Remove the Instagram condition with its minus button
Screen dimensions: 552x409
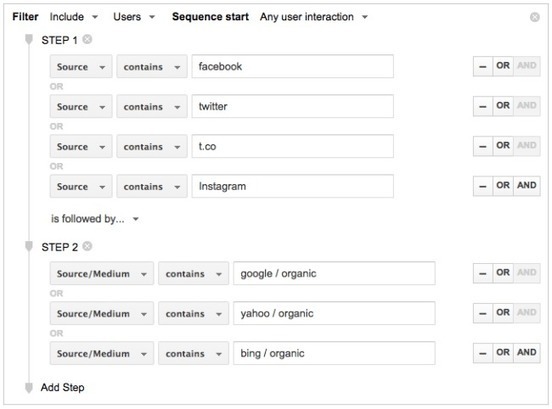tap(483, 186)
